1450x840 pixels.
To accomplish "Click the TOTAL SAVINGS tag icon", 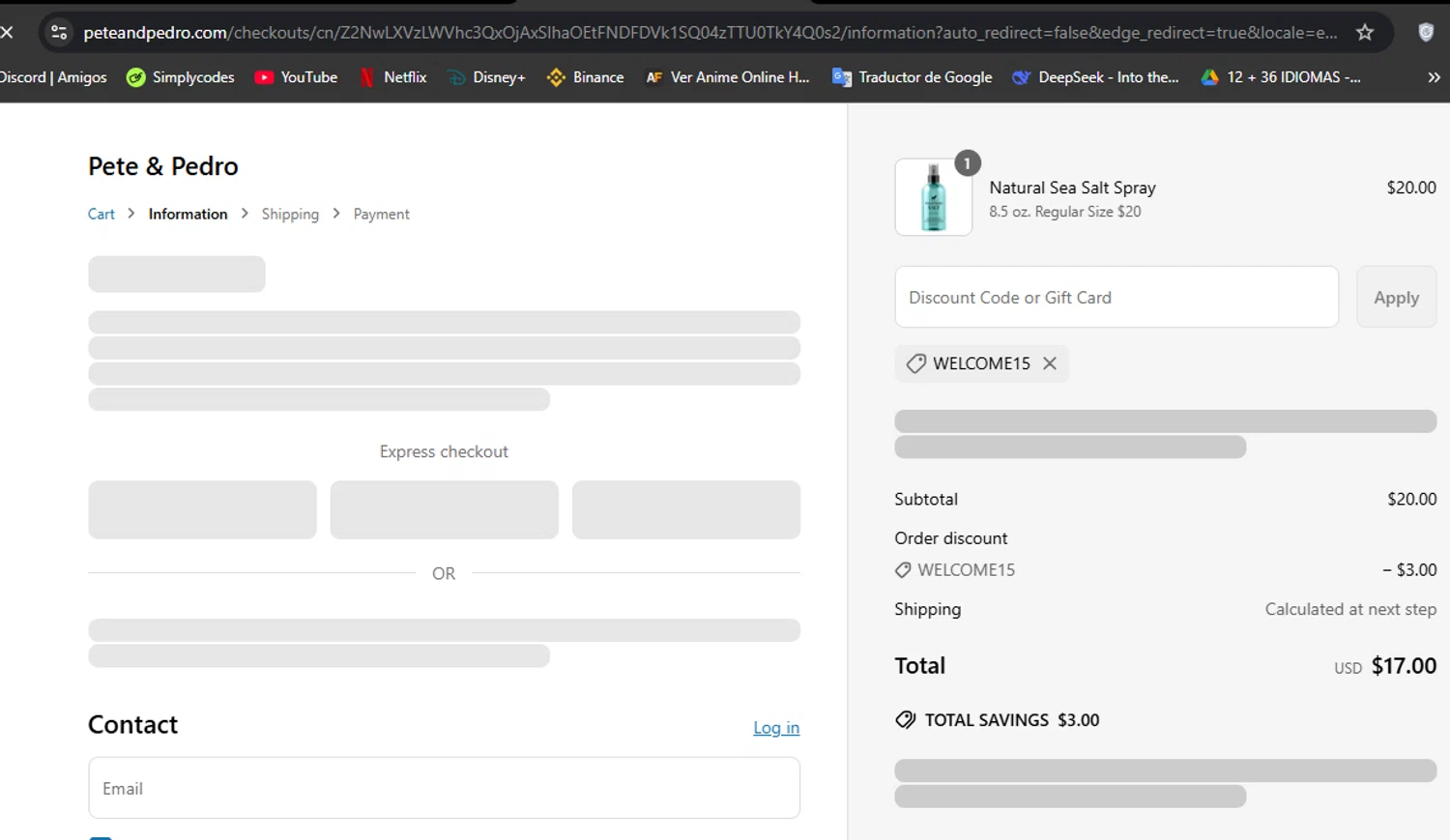I will pos(905,720).
